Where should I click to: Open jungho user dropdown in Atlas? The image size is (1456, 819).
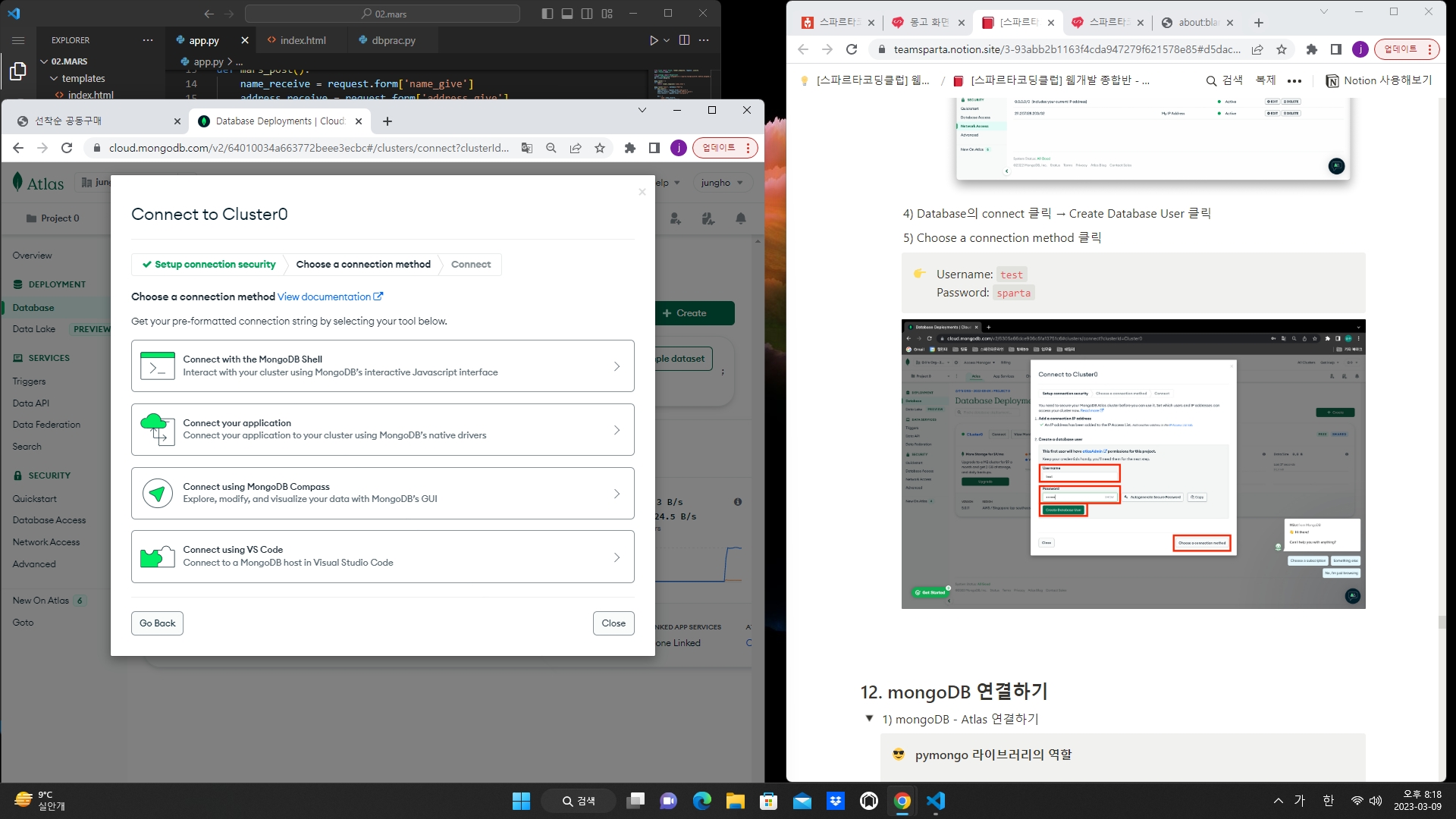pos(722,183)
